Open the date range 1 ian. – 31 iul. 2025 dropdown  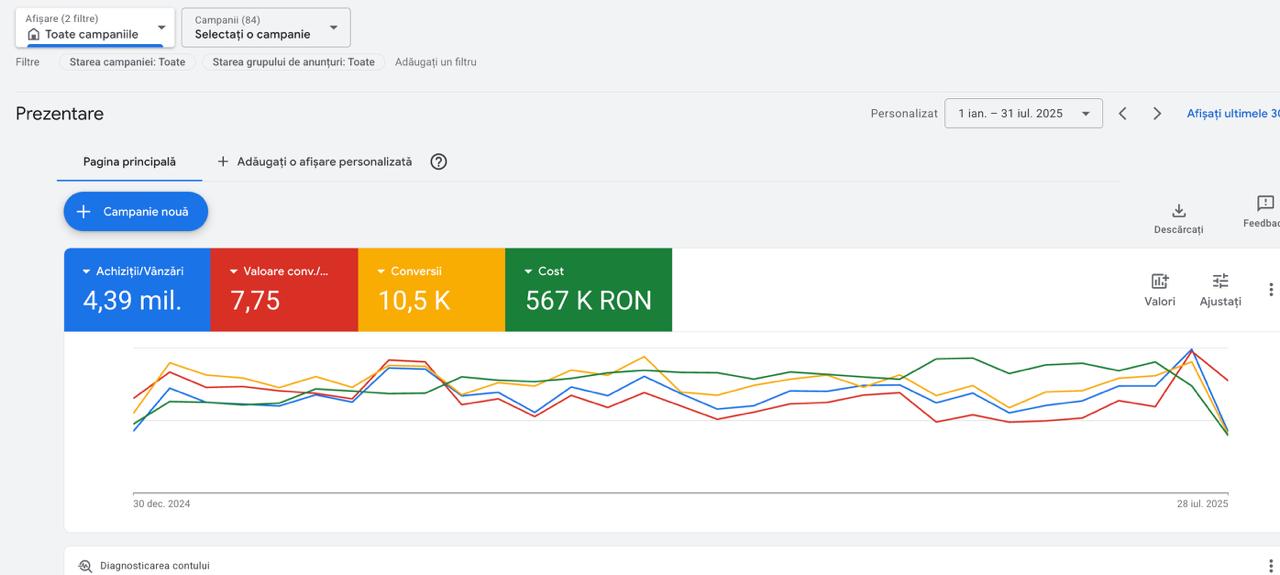click(x=1024, y=114)
